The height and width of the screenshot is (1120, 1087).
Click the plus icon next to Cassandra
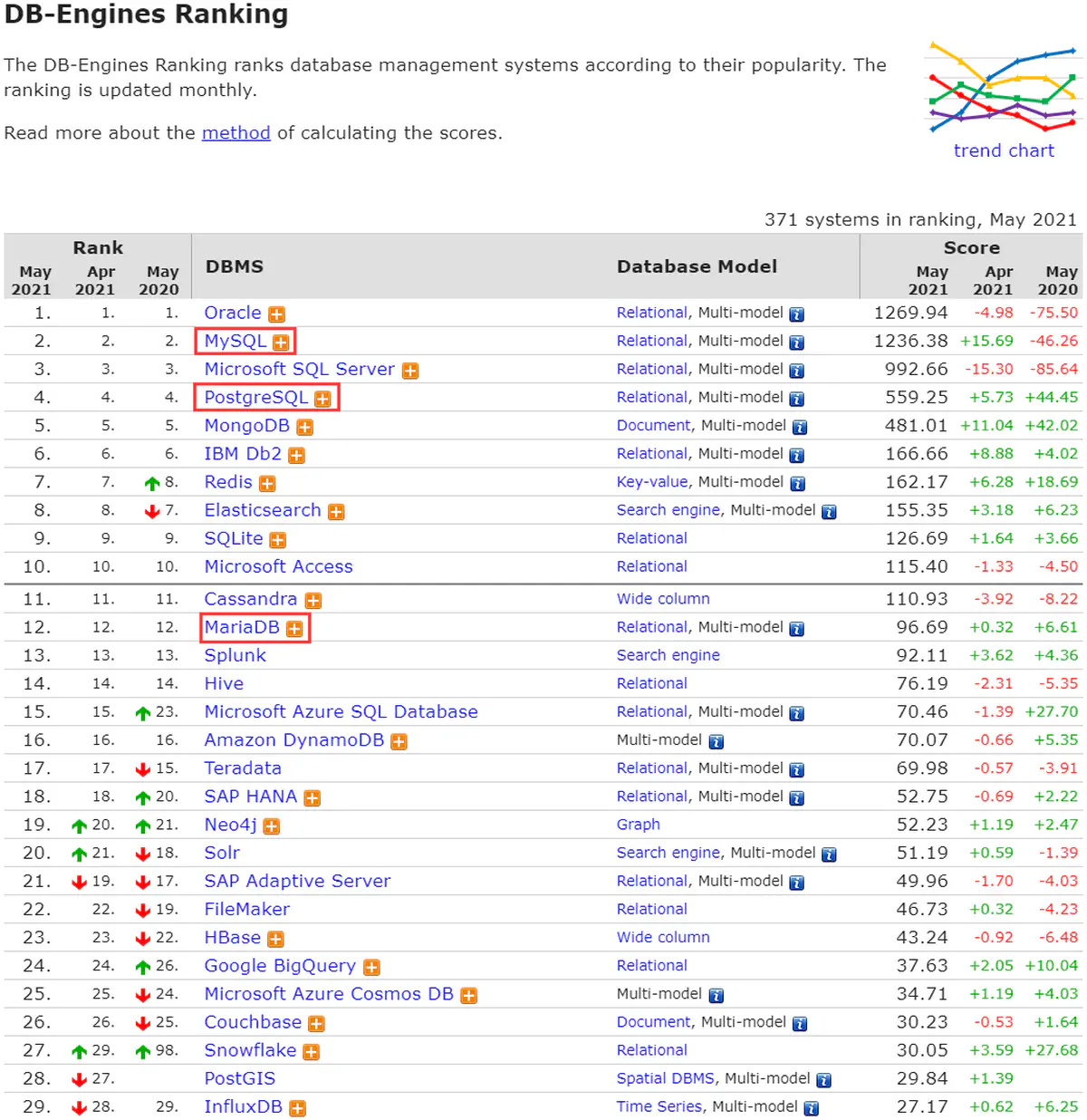313,601
